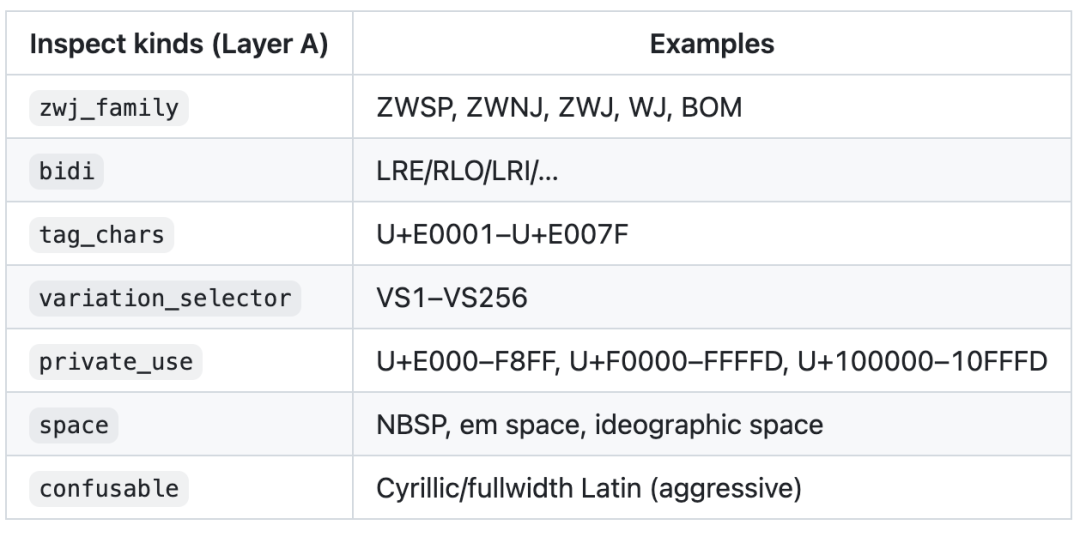
Task: Click the U+E0001–U+E007F range text
Action: [502, 235]
